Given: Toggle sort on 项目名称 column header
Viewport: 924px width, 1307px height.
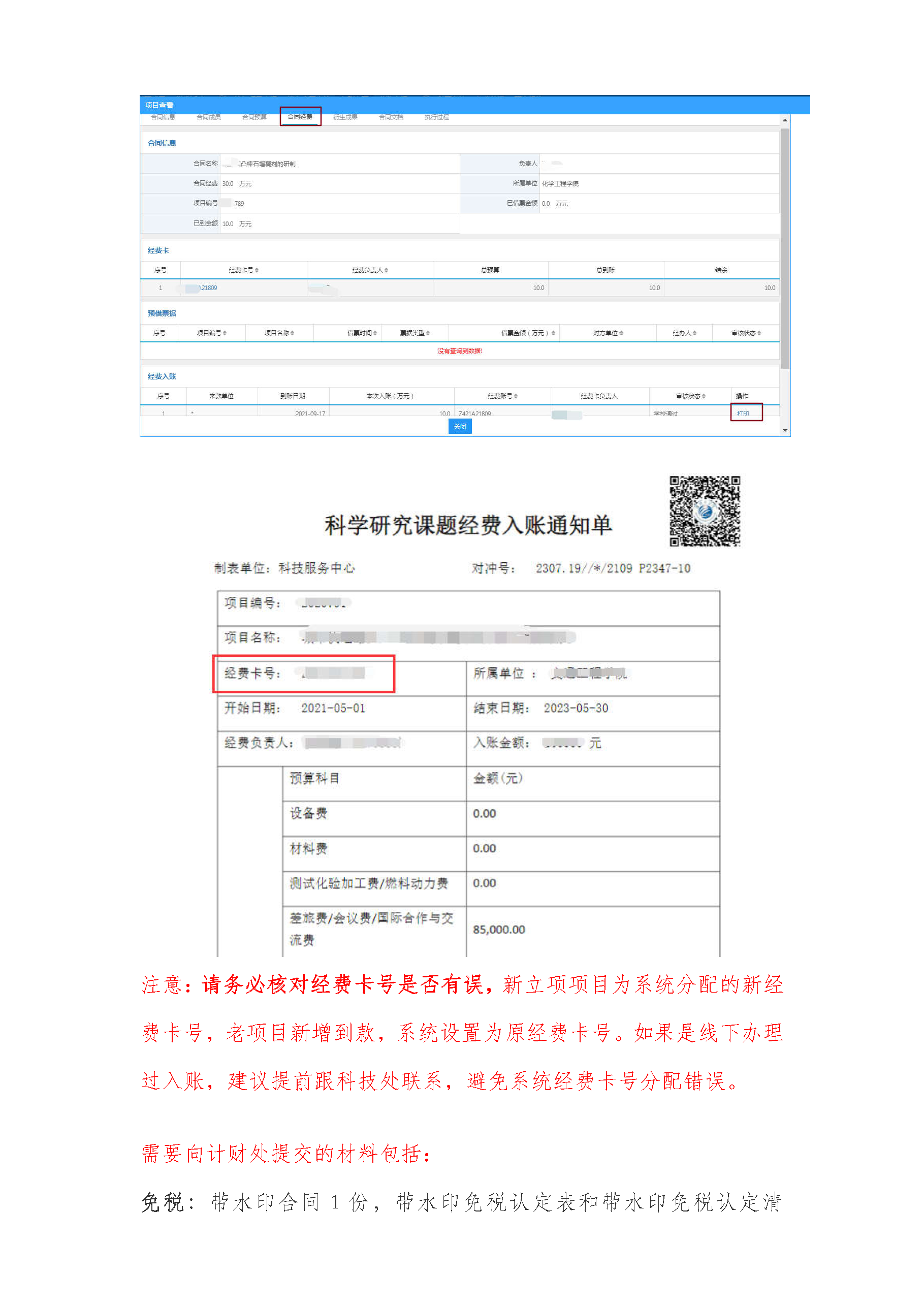Looking at the screenshot, I should pos(293,333).
